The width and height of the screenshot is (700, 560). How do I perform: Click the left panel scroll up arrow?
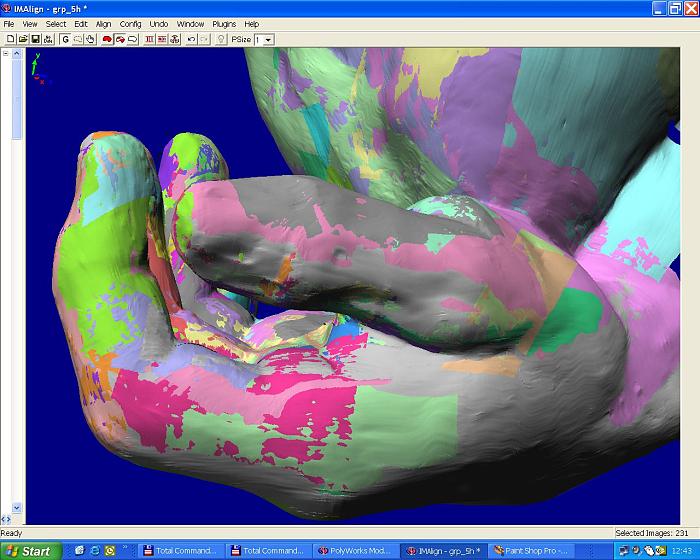[16, 54]
